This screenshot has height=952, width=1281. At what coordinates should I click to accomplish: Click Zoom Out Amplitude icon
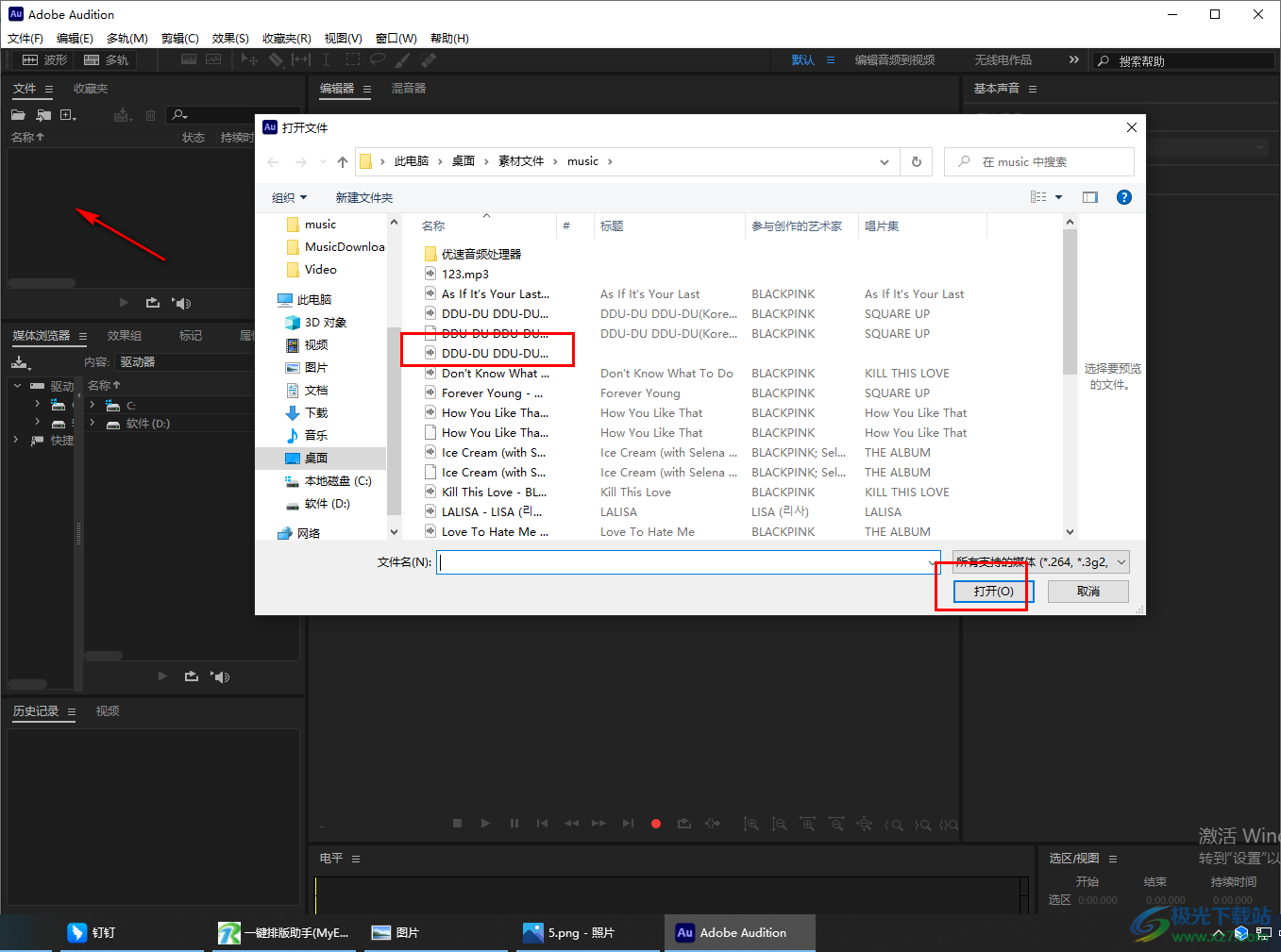pos(779,824)
